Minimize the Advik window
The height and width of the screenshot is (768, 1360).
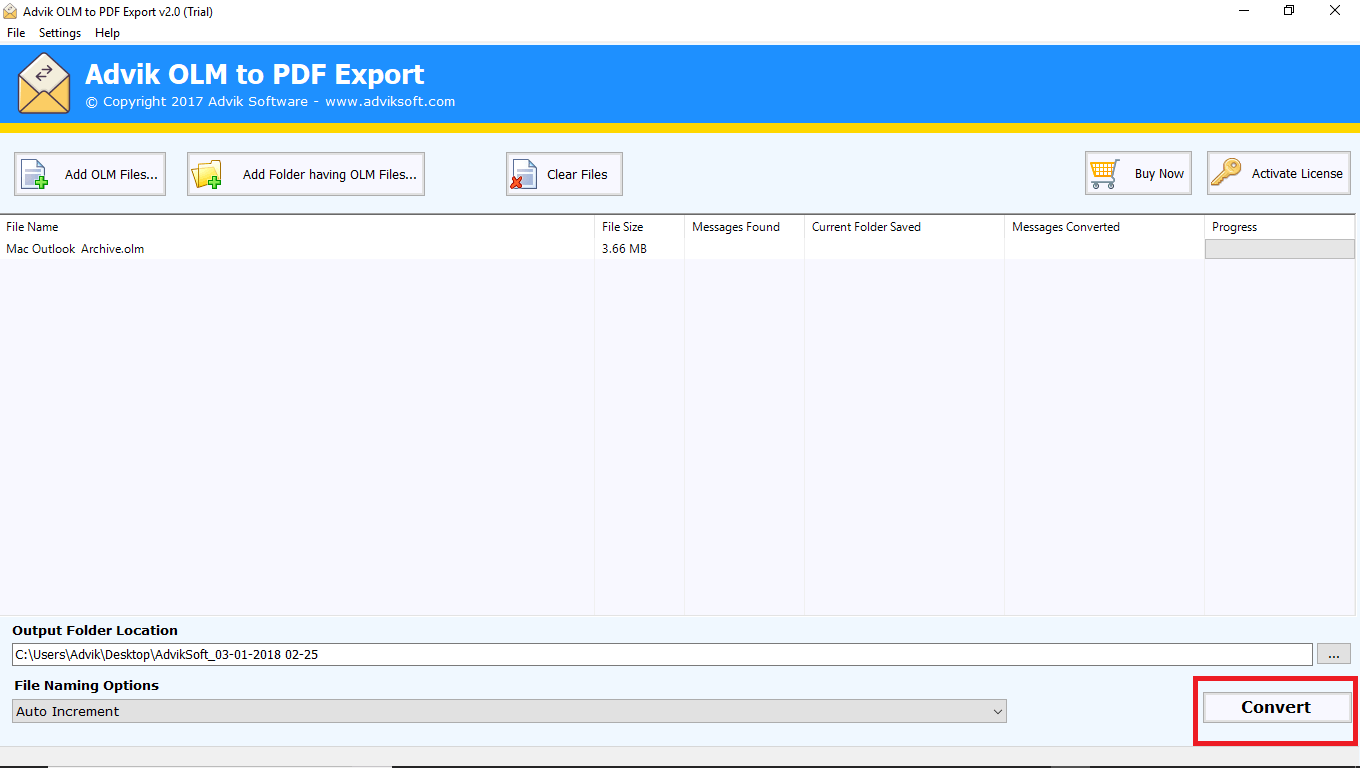pos(1243,11)
